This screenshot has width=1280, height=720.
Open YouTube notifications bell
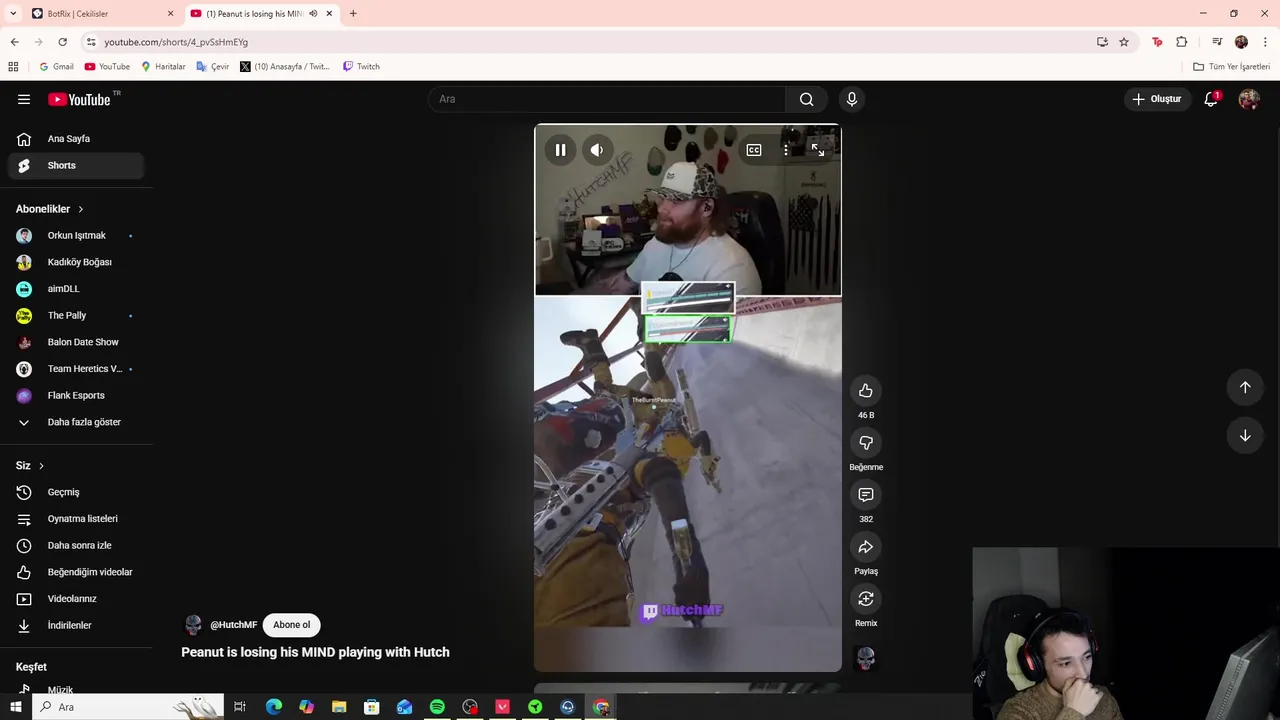pos(1211,99)
